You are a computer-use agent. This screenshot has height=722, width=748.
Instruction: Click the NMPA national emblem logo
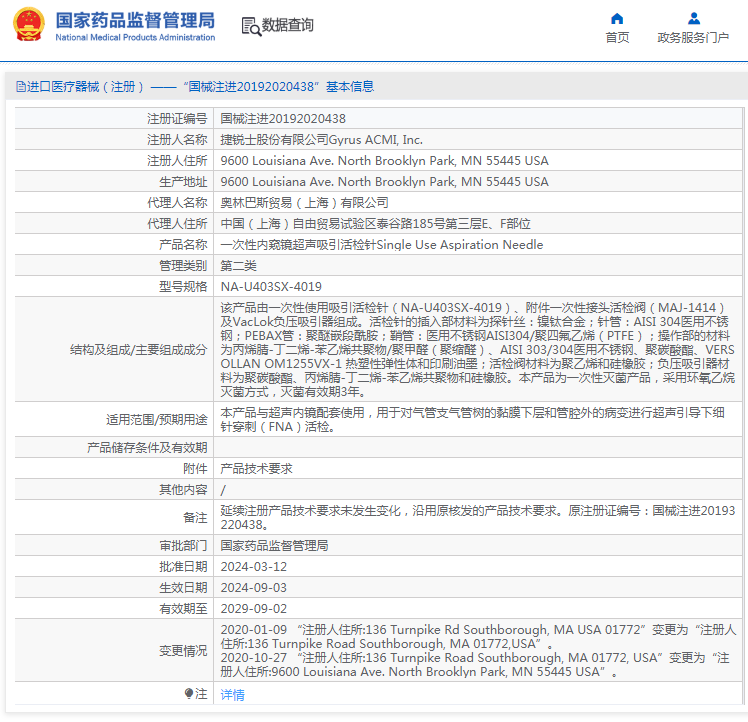tap(29, 24)
